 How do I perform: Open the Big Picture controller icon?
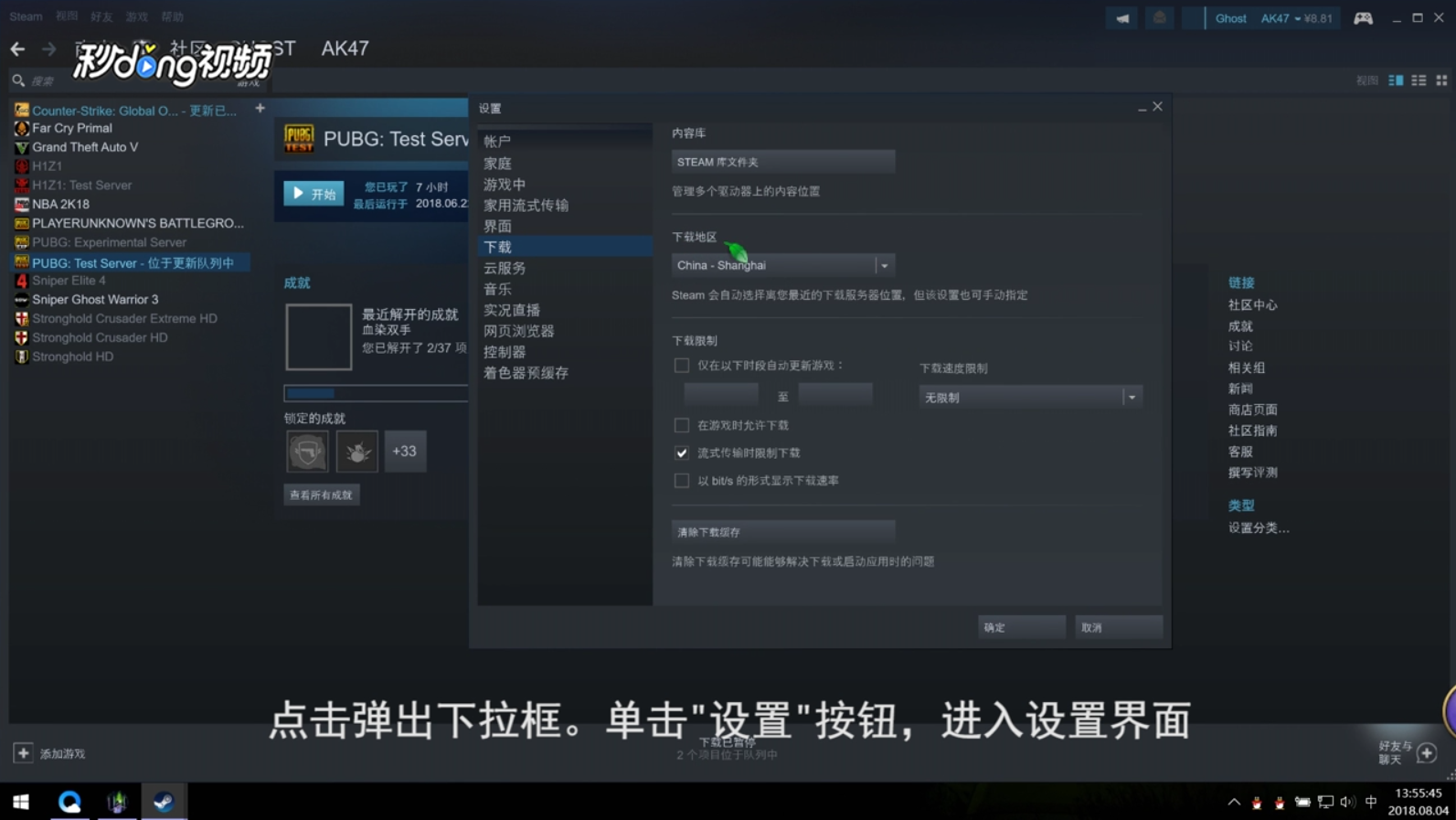pyautogui.click(x=1363, y=18)
